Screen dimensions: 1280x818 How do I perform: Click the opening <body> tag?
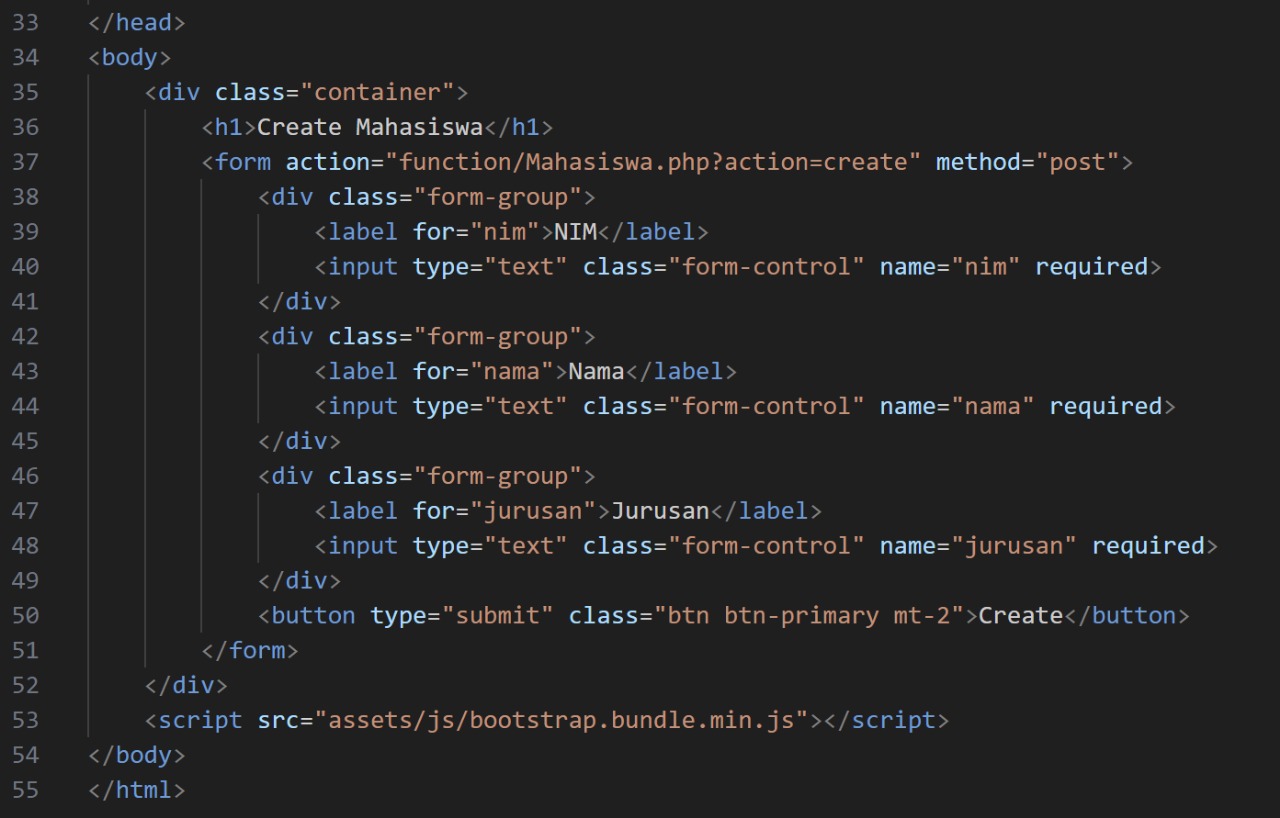(x=129, y=57)
